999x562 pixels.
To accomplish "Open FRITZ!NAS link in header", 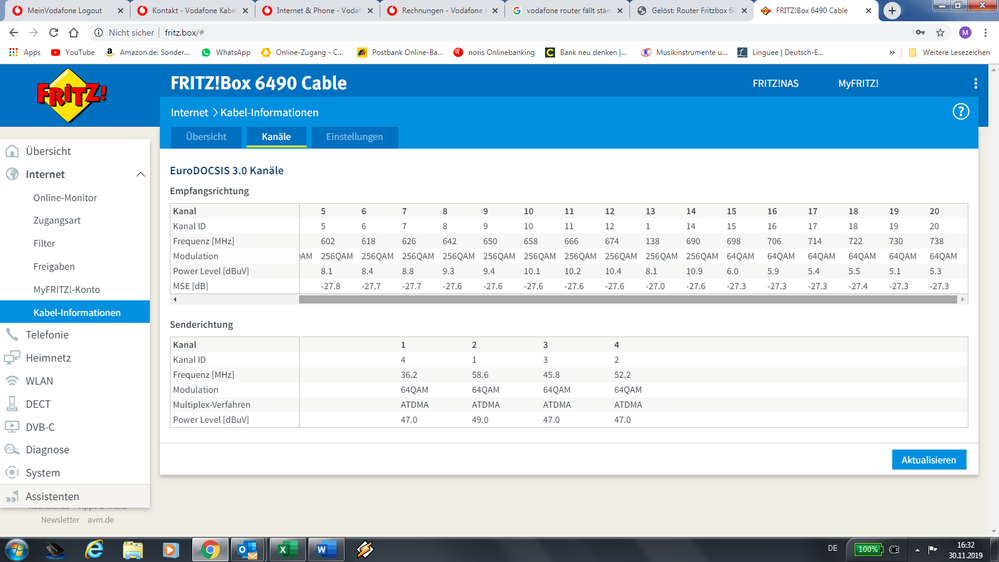I will pyautogui.click(x=775, y=83).
